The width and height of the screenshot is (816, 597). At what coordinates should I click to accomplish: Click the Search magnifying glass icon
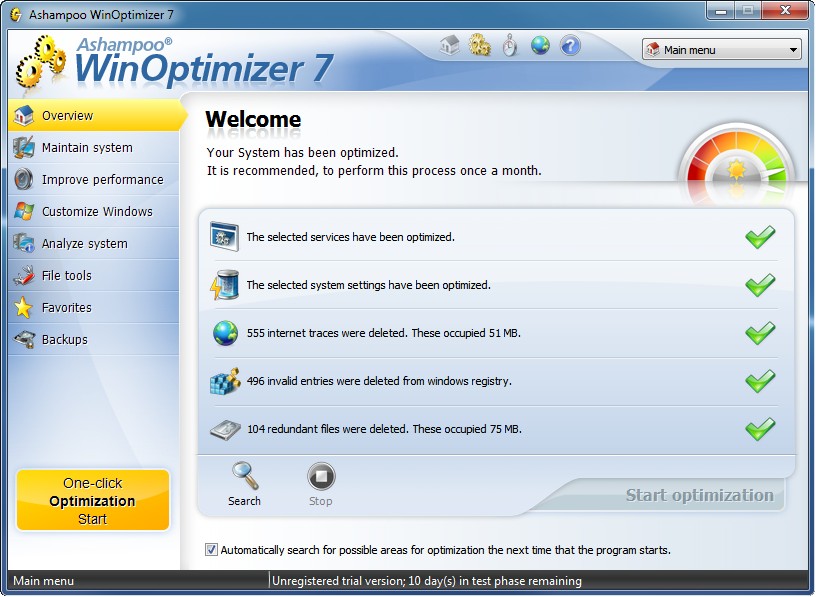point(244,476)
